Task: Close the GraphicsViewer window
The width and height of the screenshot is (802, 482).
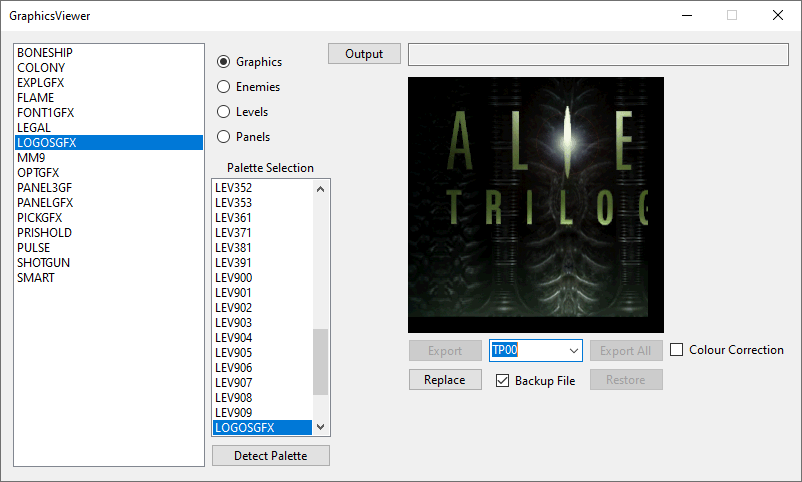Action: tap(778, 15)
